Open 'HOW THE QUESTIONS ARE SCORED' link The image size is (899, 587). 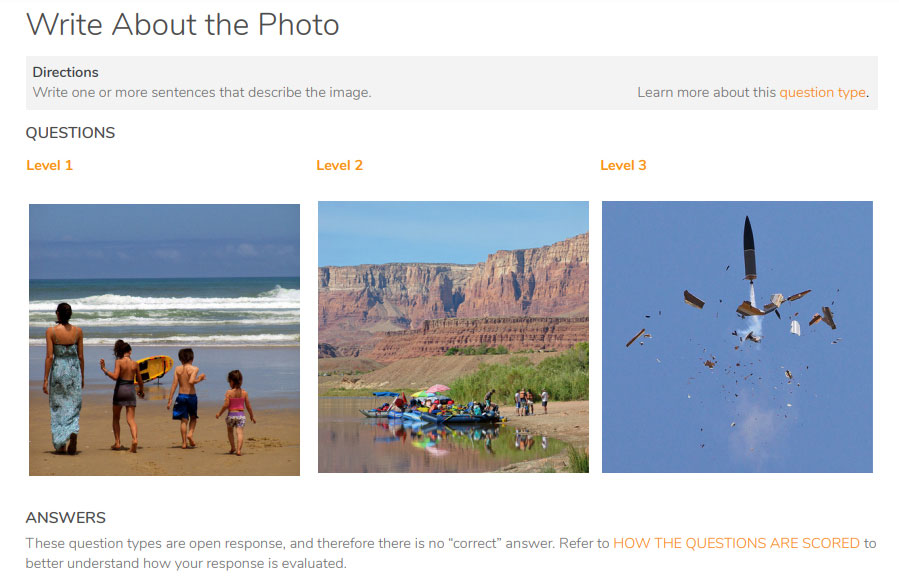pos(736,543)
